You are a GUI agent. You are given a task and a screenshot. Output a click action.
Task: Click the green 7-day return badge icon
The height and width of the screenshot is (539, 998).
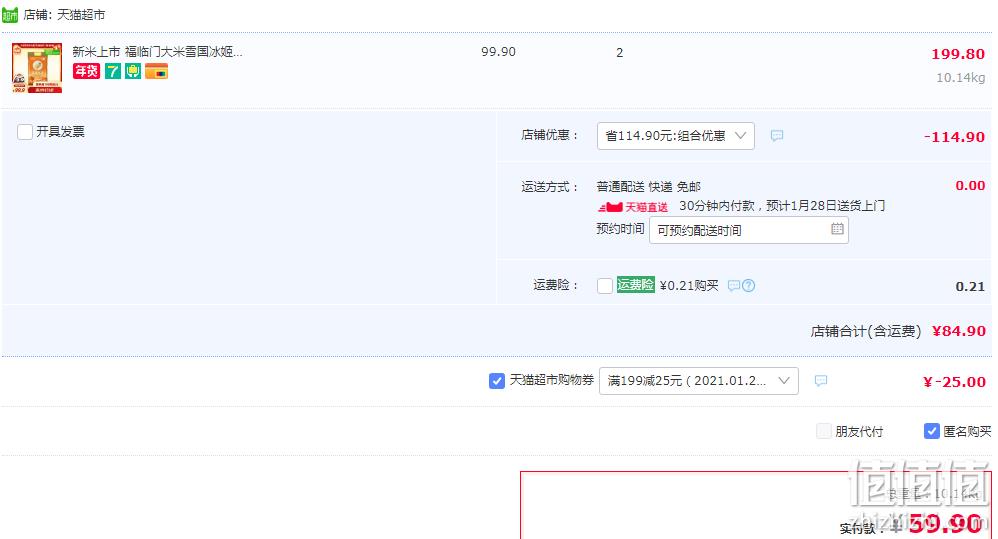coord(113,71)
